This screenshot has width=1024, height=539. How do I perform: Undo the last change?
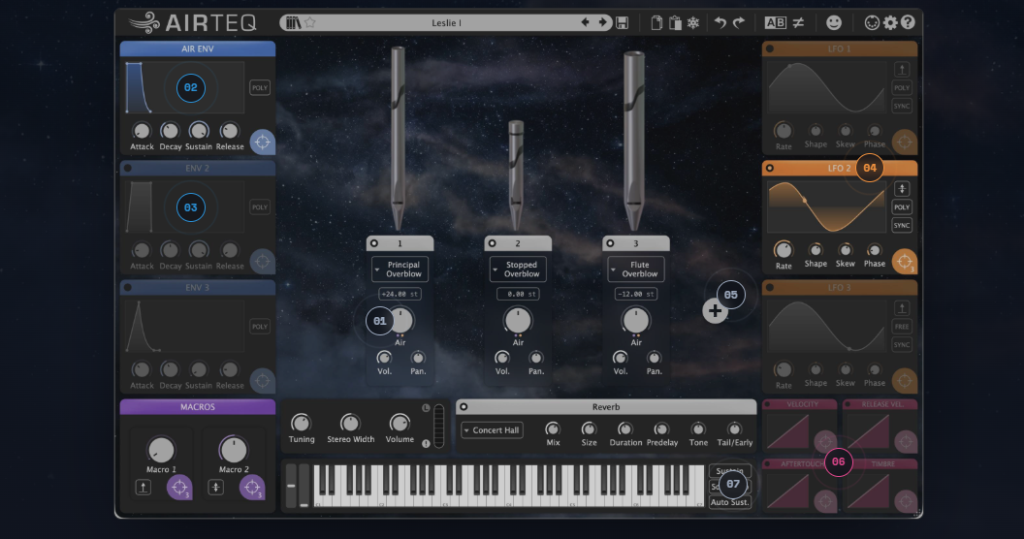(x=720, y=23)
